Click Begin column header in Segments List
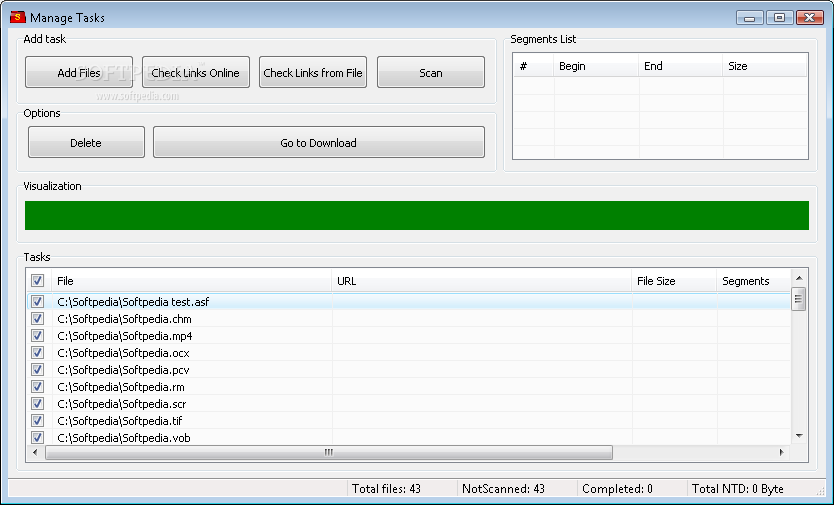Image resolution: width=834 pixels, height=505 pixels. coord(596,66)
